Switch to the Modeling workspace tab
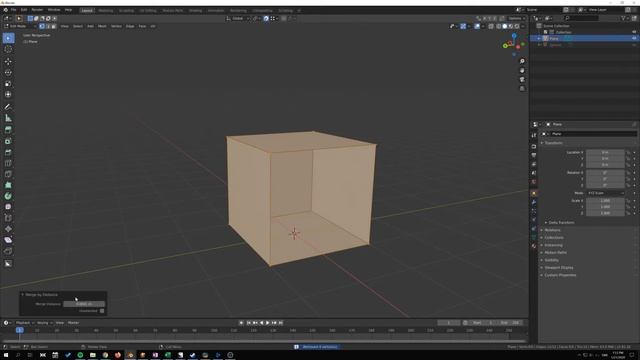This screenshot has width=640, height=360. tap(106, 11)
